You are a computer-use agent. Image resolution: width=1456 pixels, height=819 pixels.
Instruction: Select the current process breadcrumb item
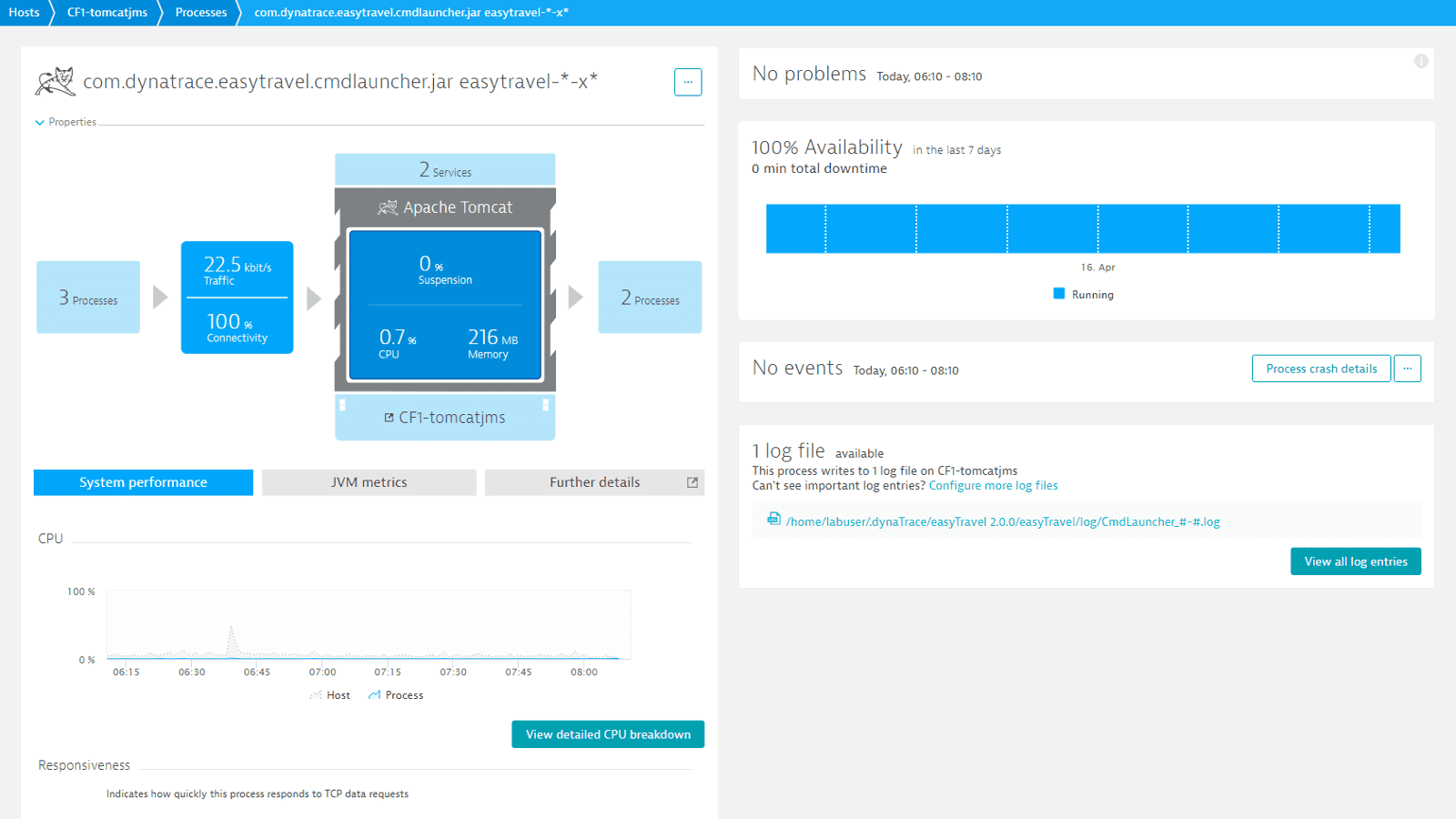coord(411,13)
